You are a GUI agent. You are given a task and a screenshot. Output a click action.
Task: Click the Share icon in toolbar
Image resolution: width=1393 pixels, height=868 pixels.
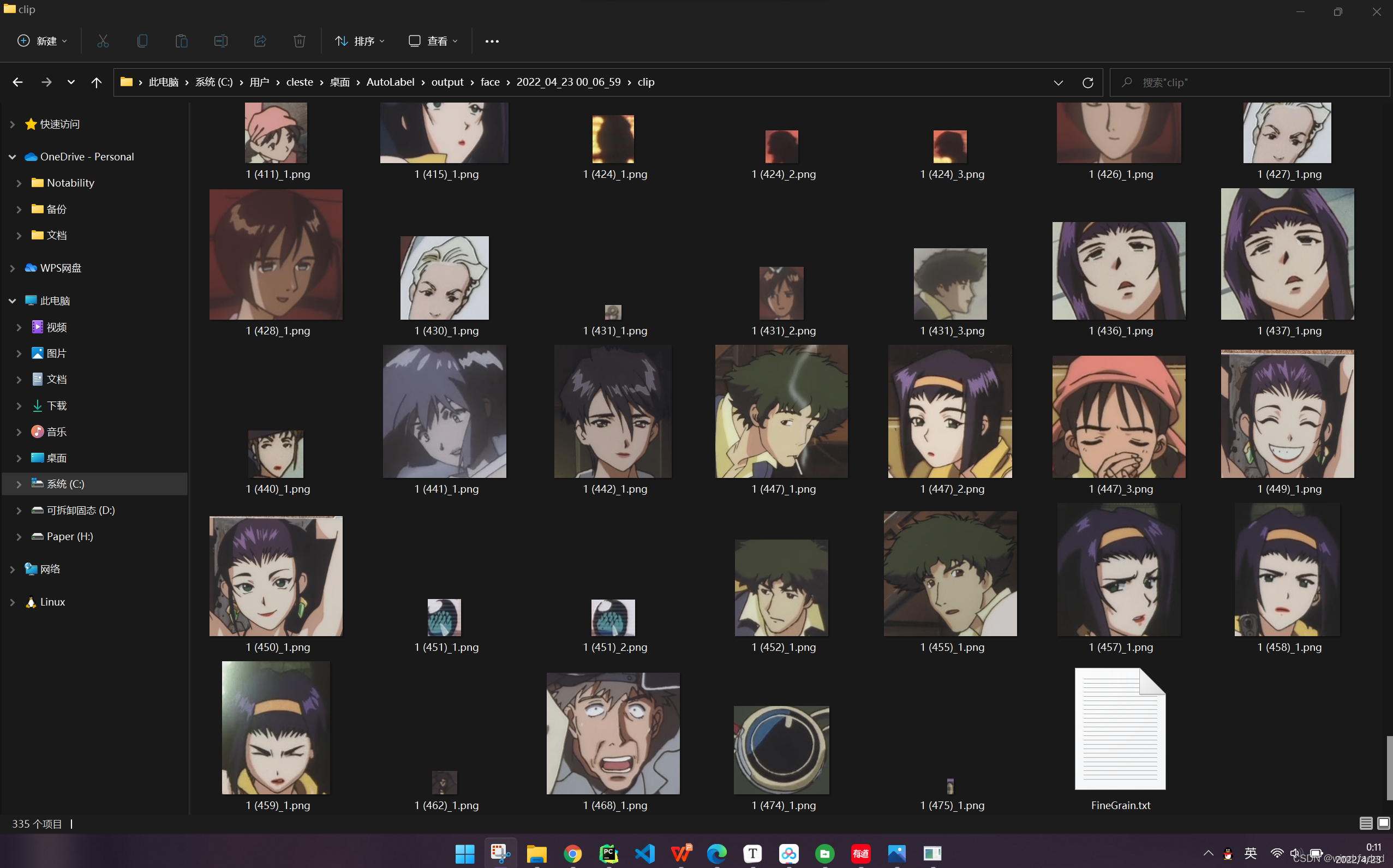click(x=260, y=41)
